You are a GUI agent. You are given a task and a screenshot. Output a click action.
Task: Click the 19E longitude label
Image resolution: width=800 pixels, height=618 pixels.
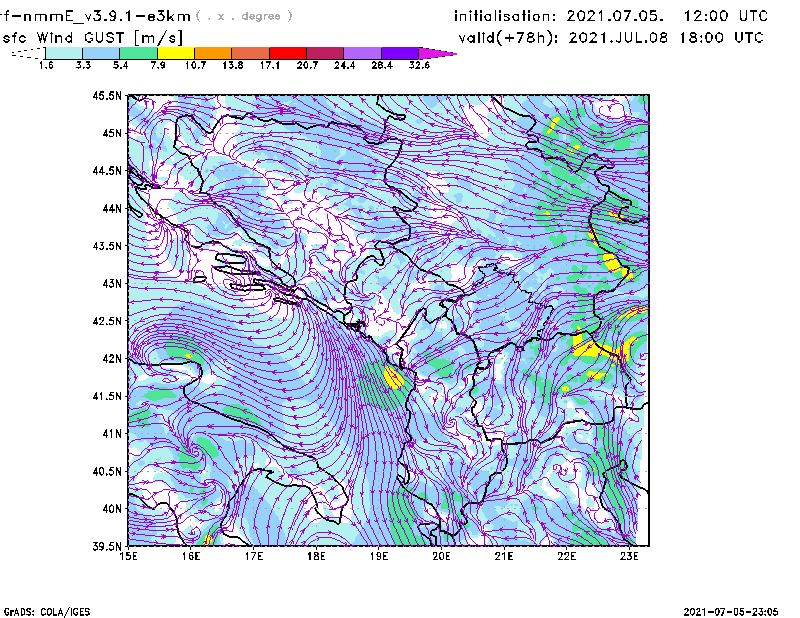tap(379, 556)
